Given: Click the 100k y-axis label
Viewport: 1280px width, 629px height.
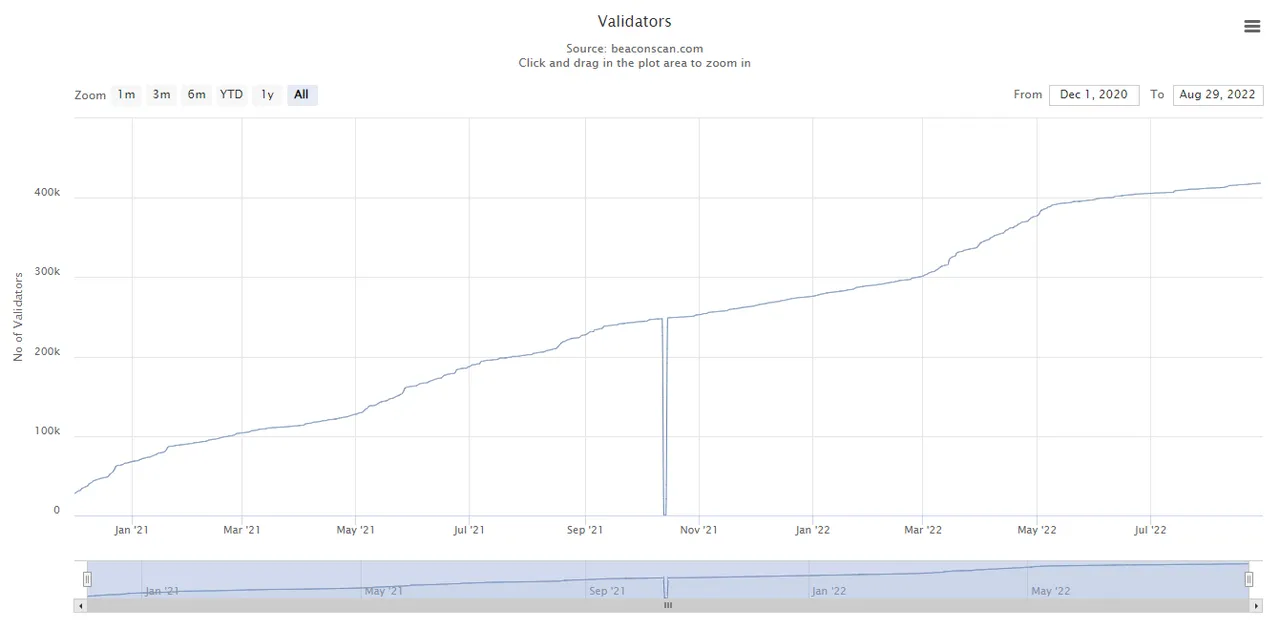Looking at the screenshot, I should (x=47, y=431).
